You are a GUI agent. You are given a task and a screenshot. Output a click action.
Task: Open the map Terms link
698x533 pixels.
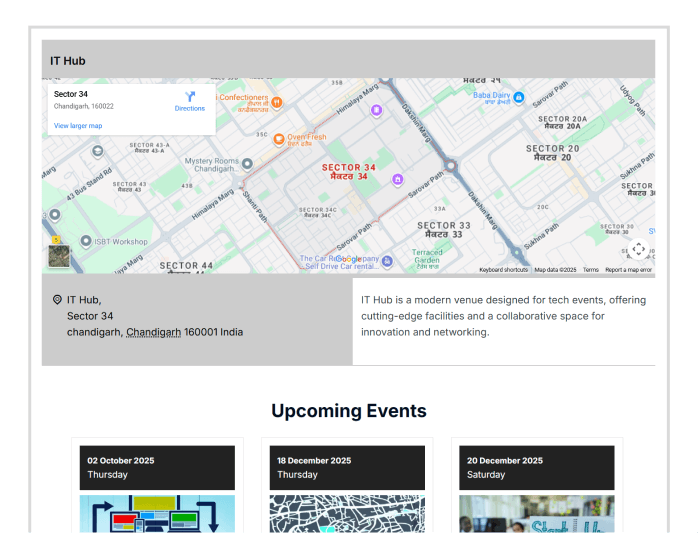591,270
